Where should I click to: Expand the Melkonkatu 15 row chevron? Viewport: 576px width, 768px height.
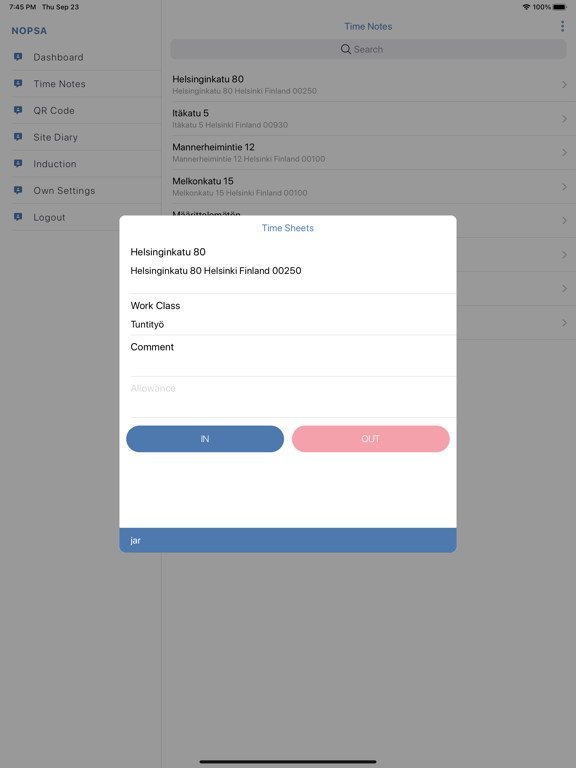564,187
